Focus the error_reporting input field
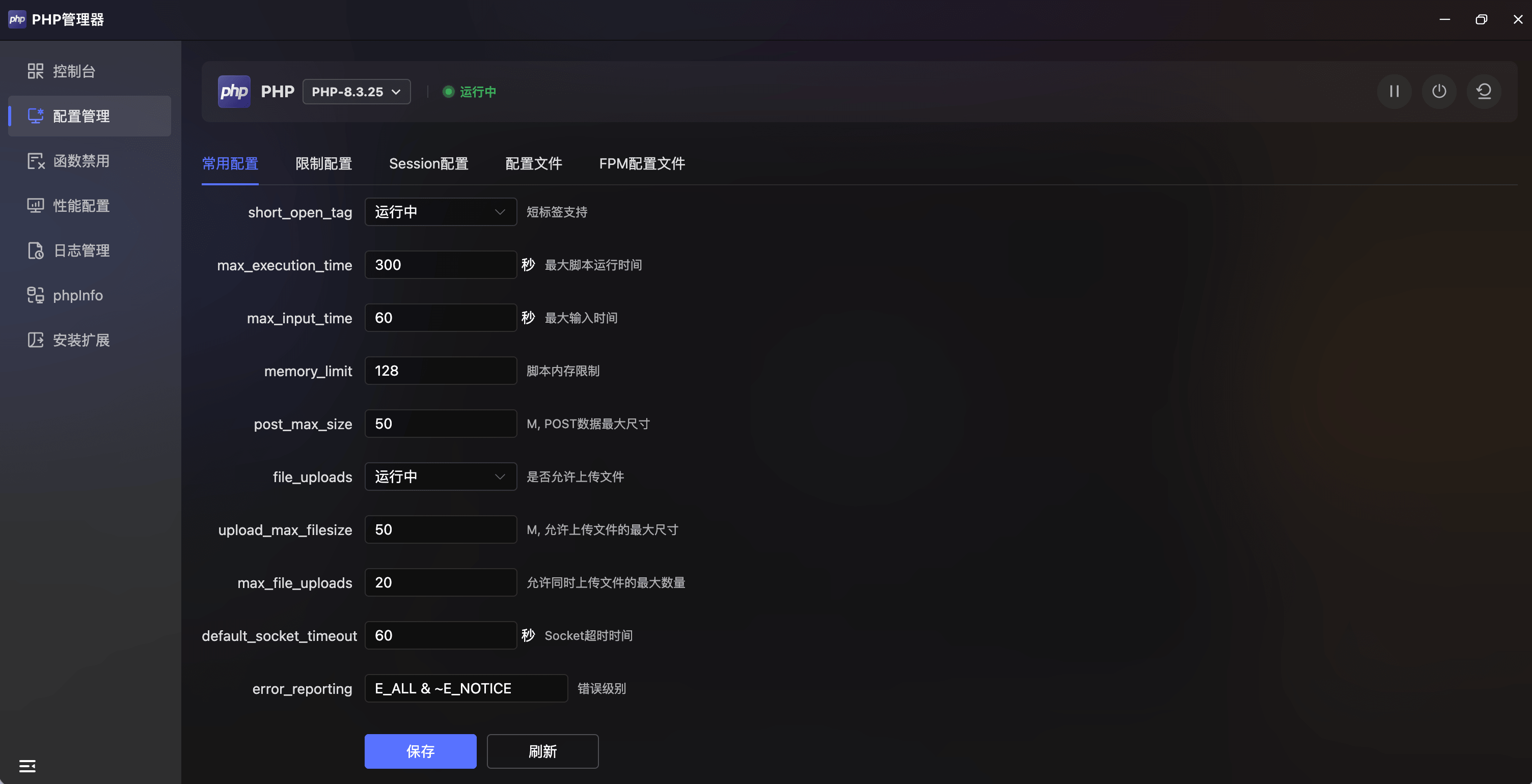 (x=466, y=688)
